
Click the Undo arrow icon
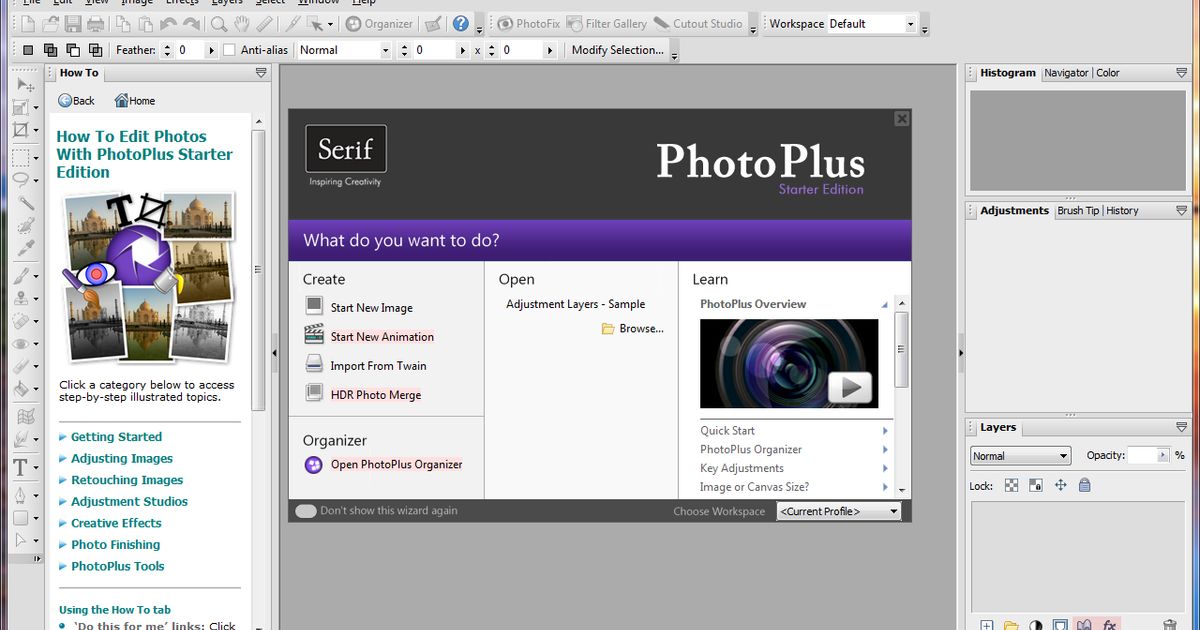167,24
